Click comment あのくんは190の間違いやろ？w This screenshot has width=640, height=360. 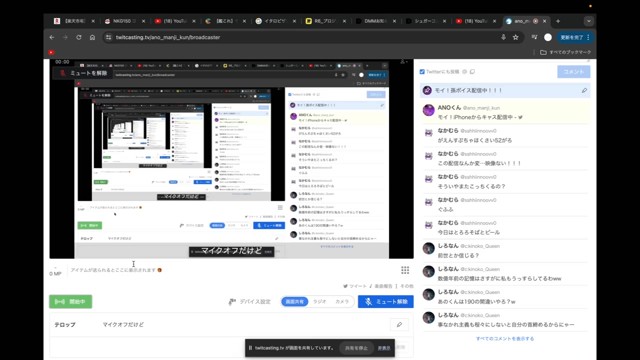[476, 302]
